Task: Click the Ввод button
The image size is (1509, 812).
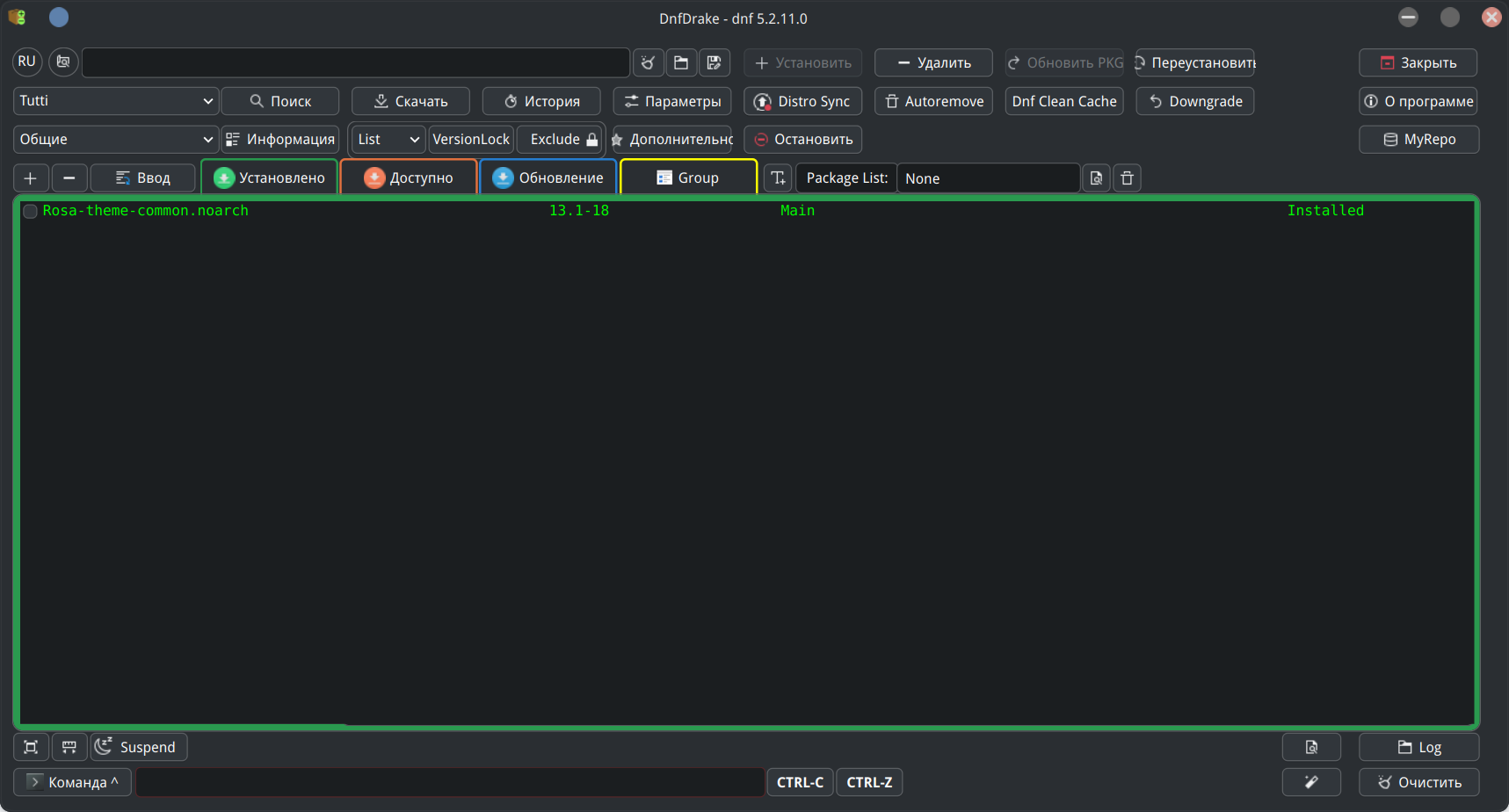Action: [x=143, y=178]
